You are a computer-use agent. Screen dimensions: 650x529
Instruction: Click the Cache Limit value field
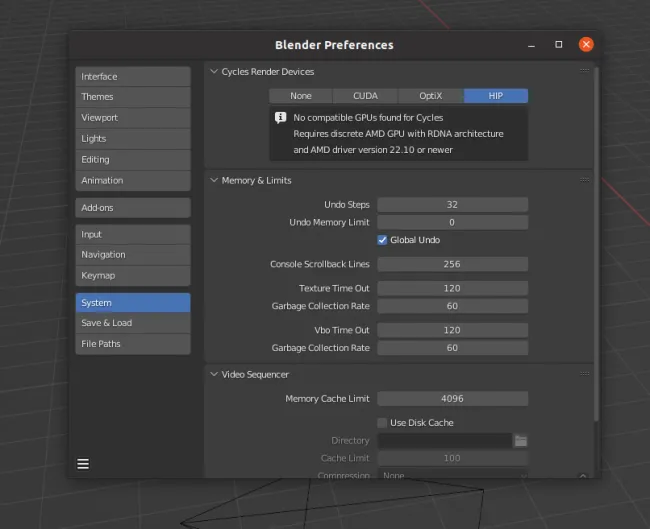click(453, 459)
